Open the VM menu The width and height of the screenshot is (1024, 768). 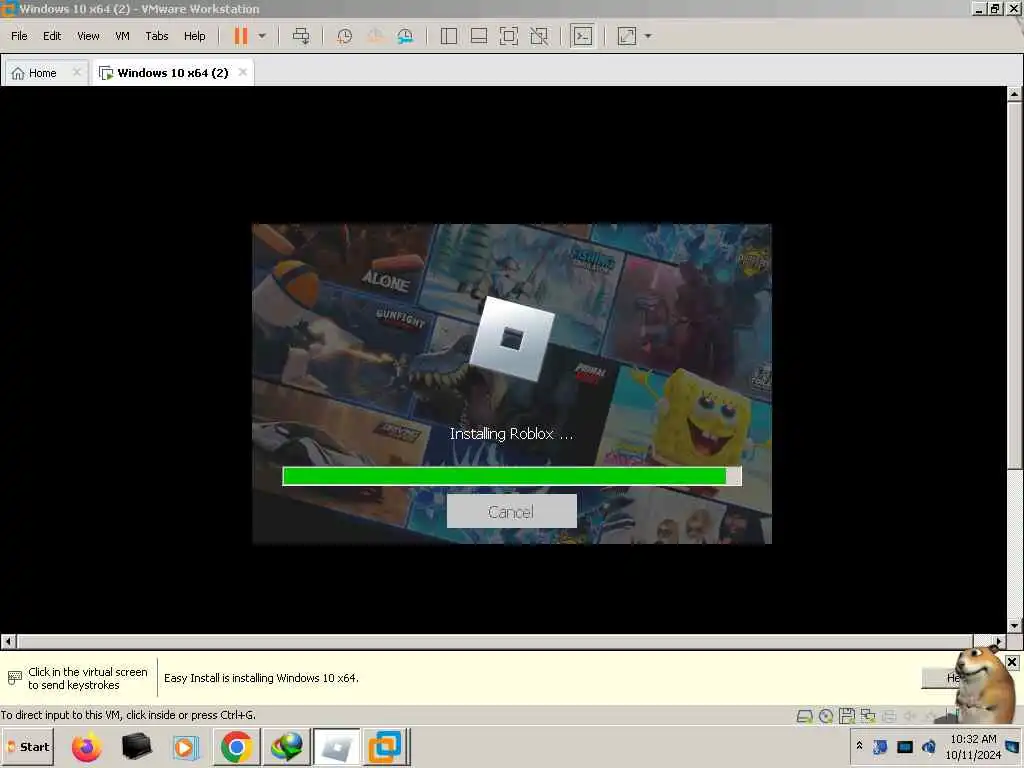point(122,36)
